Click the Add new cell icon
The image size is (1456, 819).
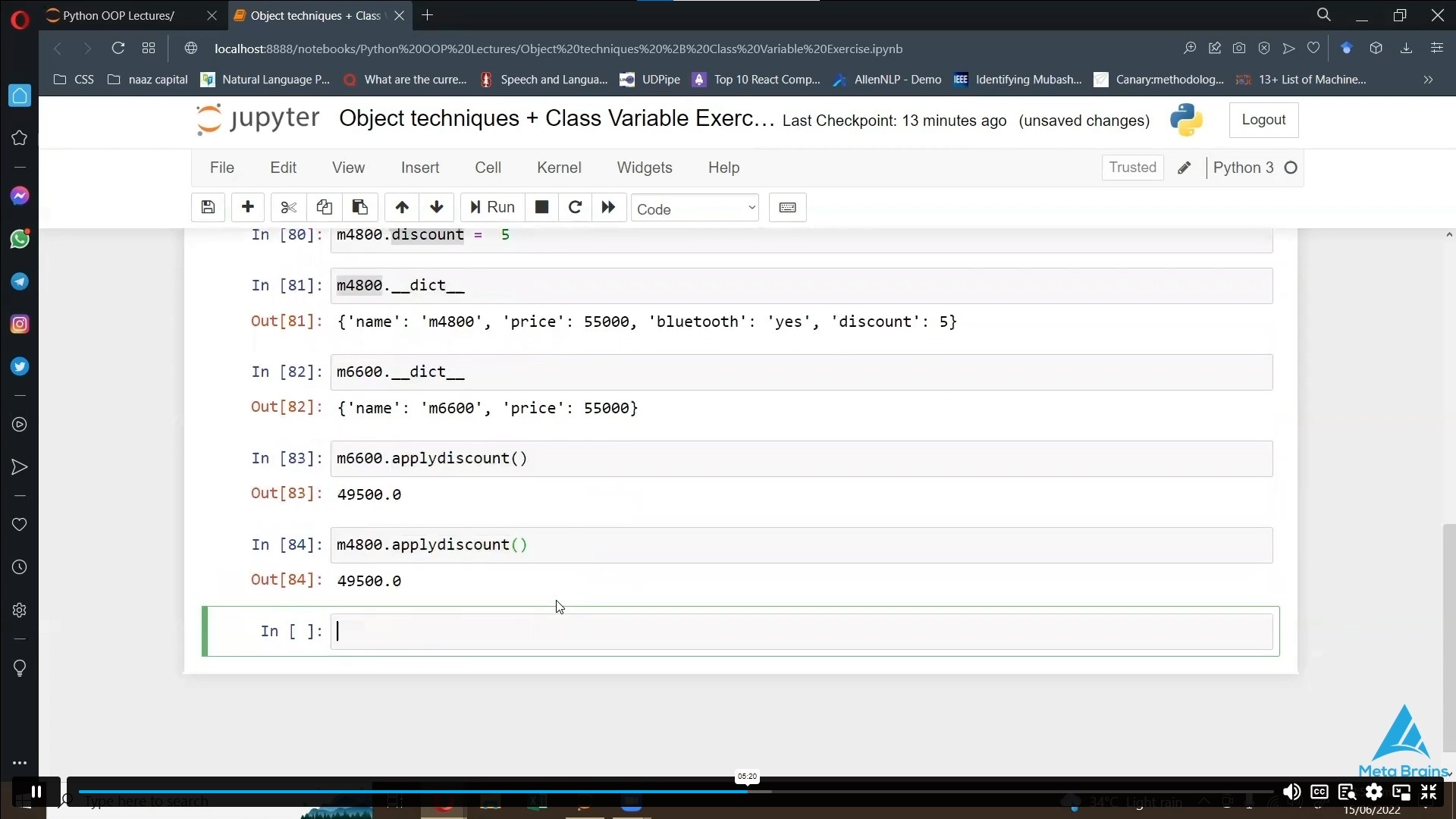click(x=248, y=207)
